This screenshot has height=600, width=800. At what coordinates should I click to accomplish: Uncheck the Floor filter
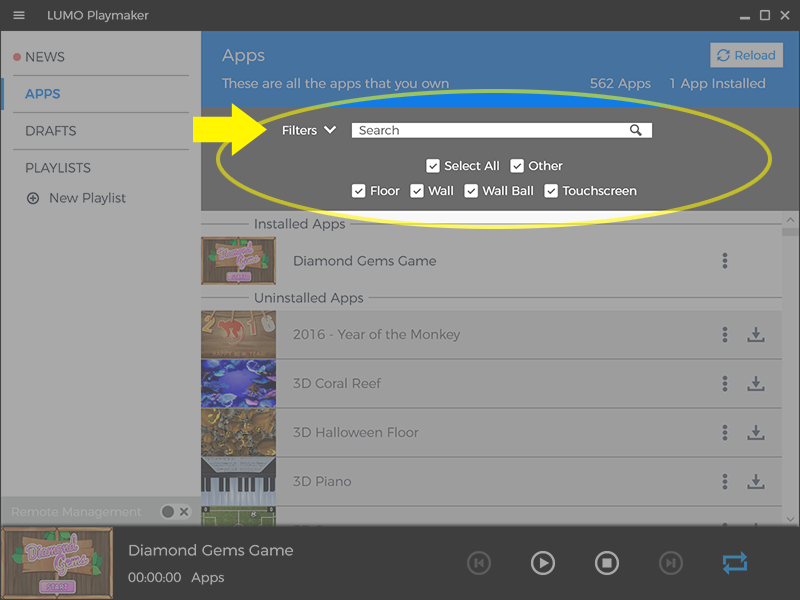point(358,191)
